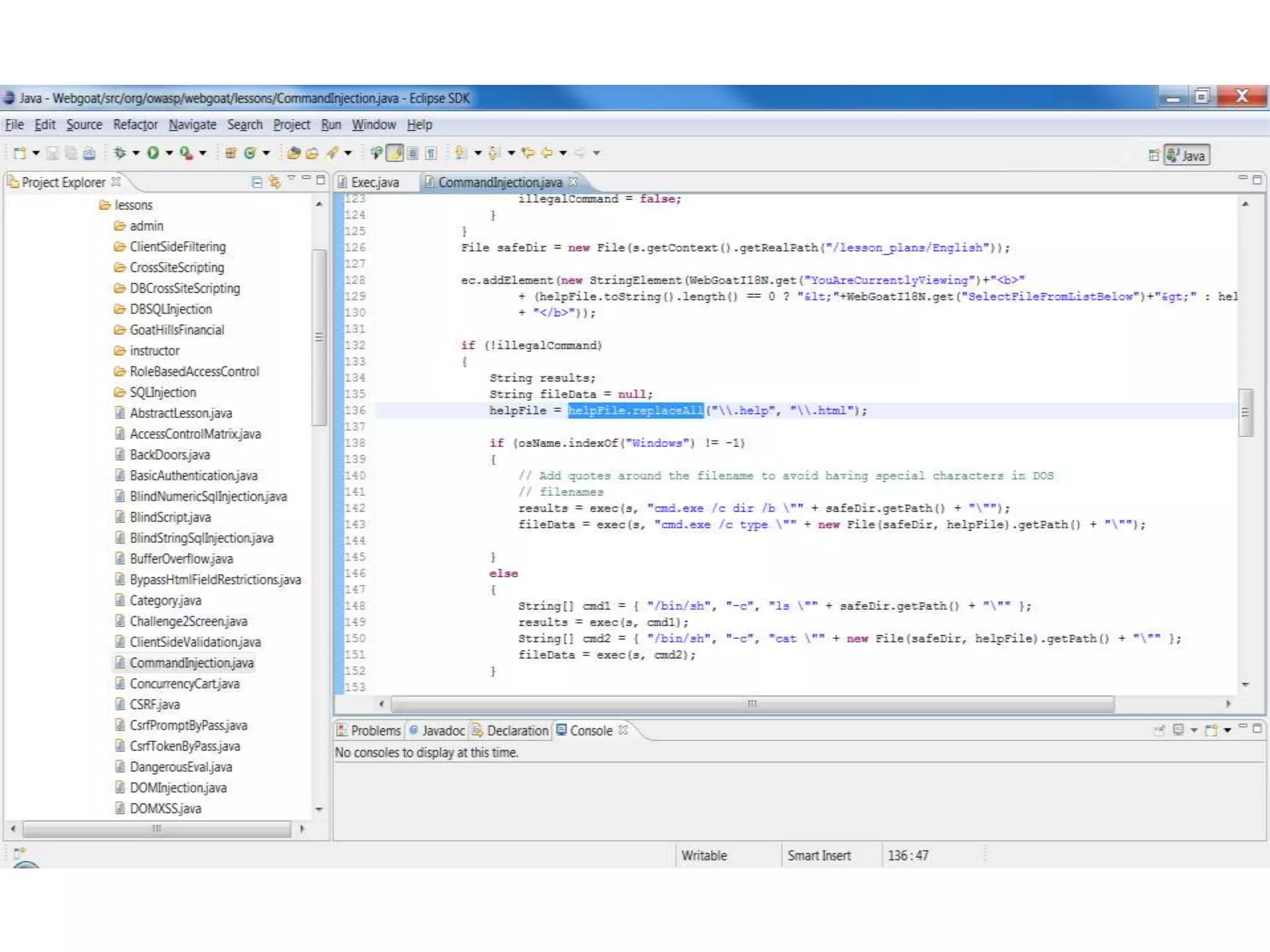
Task: Select the Java perspective button
Action: click(1186, 155)
